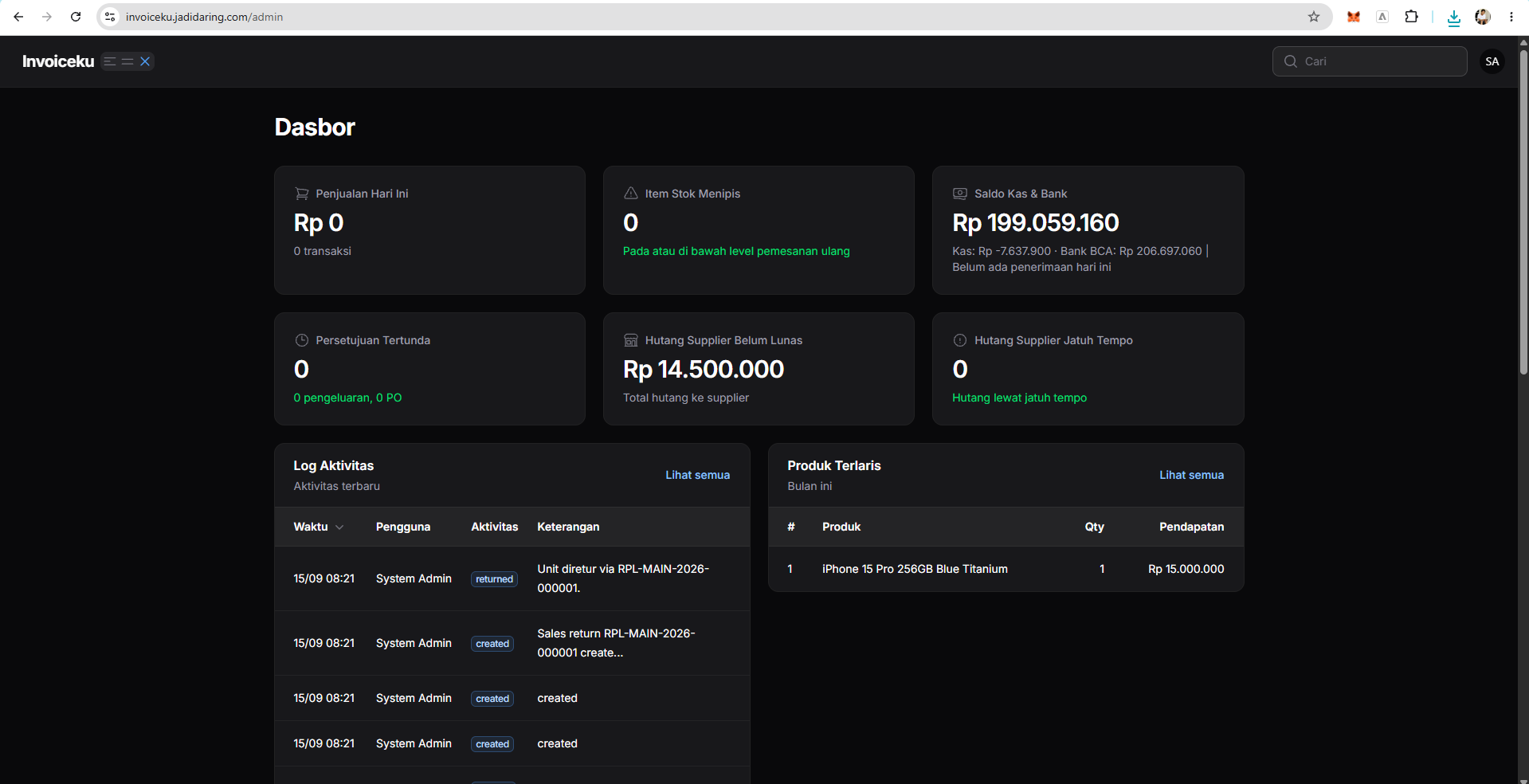Click the 'returned' activity badge
The height and width of the screenshot is (784, 1529).
click(495, 579)
